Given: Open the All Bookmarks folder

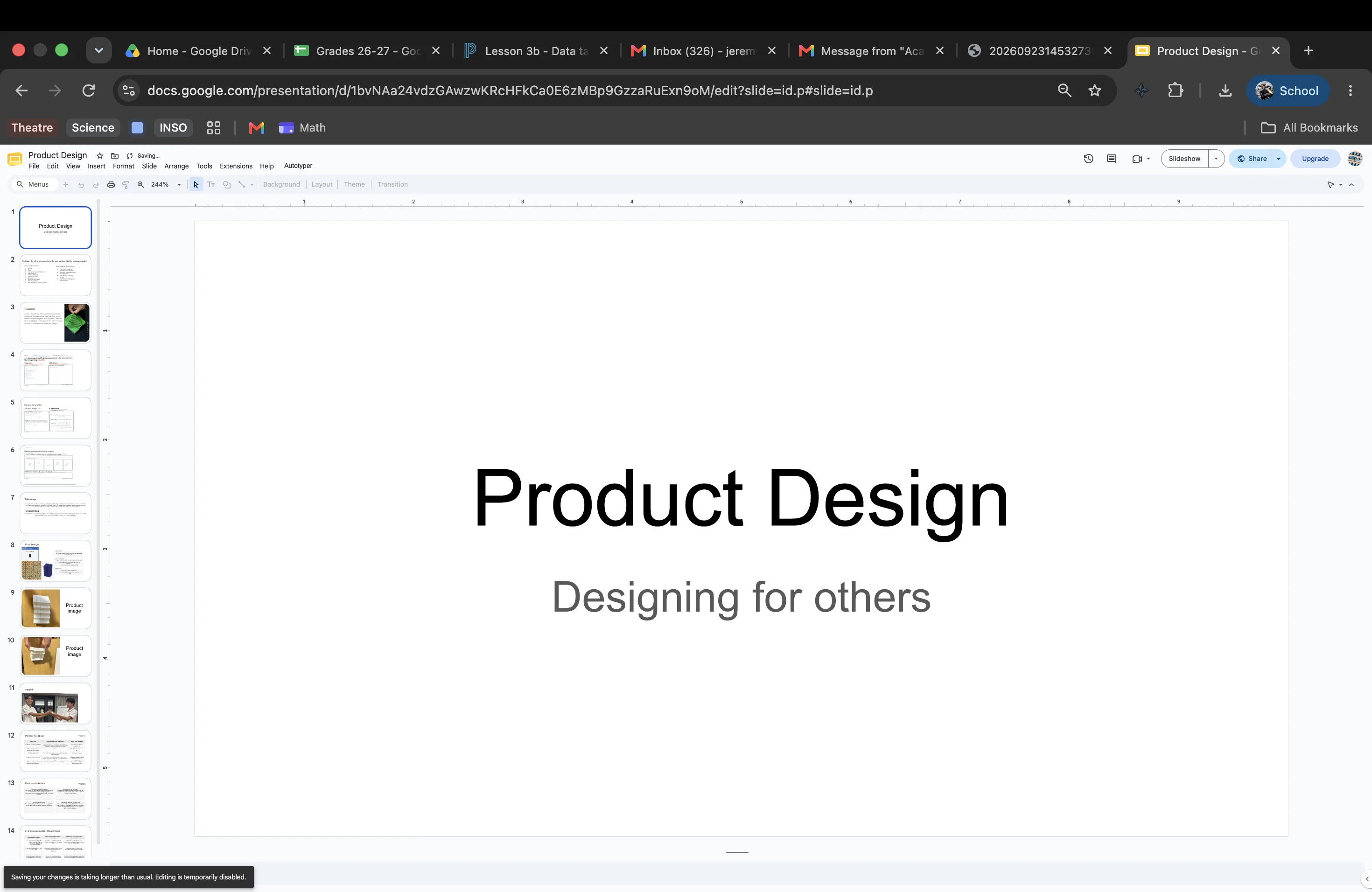Looking at the screenshot, I should click(x=1309, y=128).
